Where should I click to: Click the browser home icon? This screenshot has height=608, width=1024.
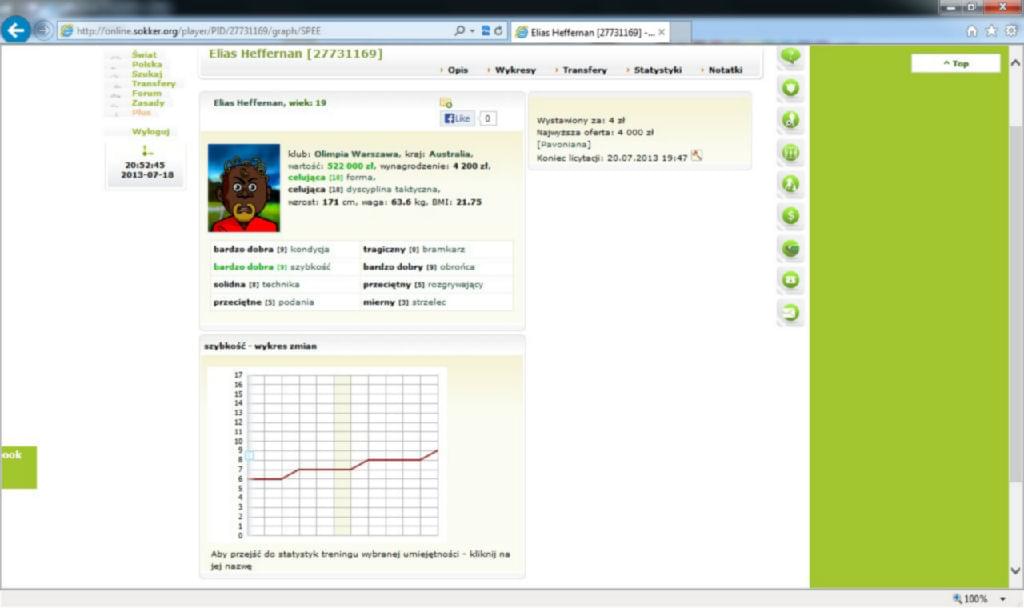(972, 31)
